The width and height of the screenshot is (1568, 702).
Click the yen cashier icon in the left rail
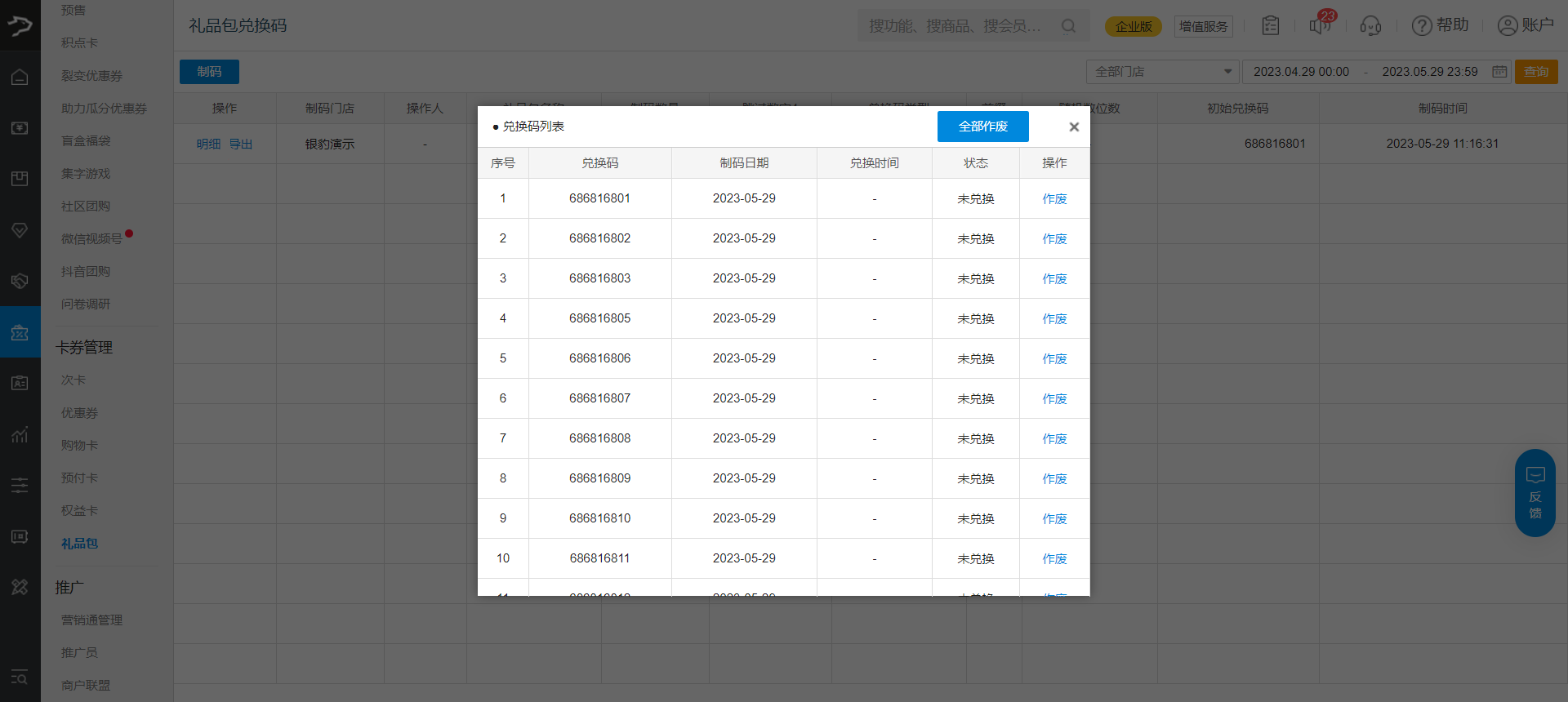tap(20, 128)
